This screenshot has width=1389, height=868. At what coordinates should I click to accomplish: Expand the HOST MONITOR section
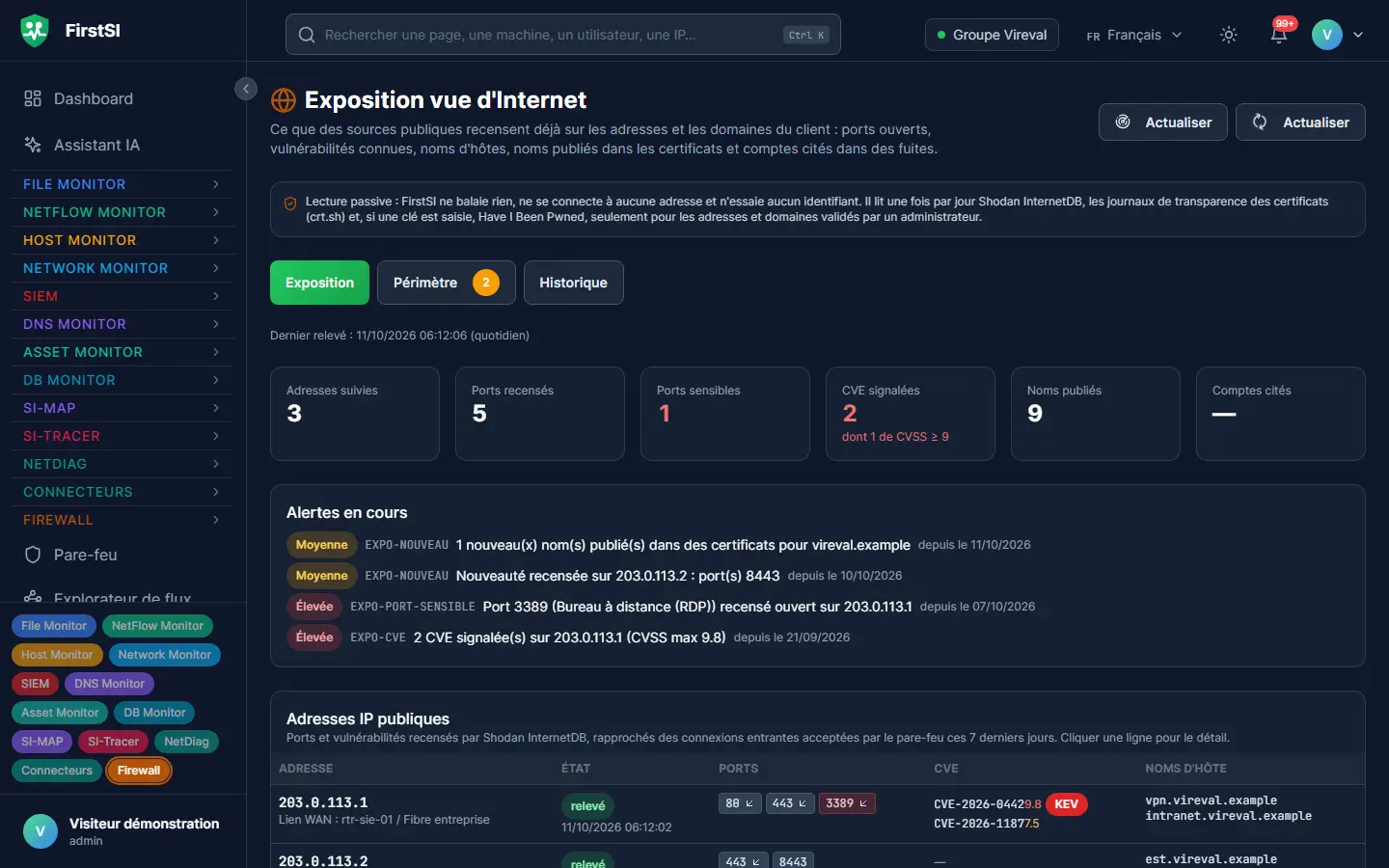pyautogui.click(x=122, y=240)
